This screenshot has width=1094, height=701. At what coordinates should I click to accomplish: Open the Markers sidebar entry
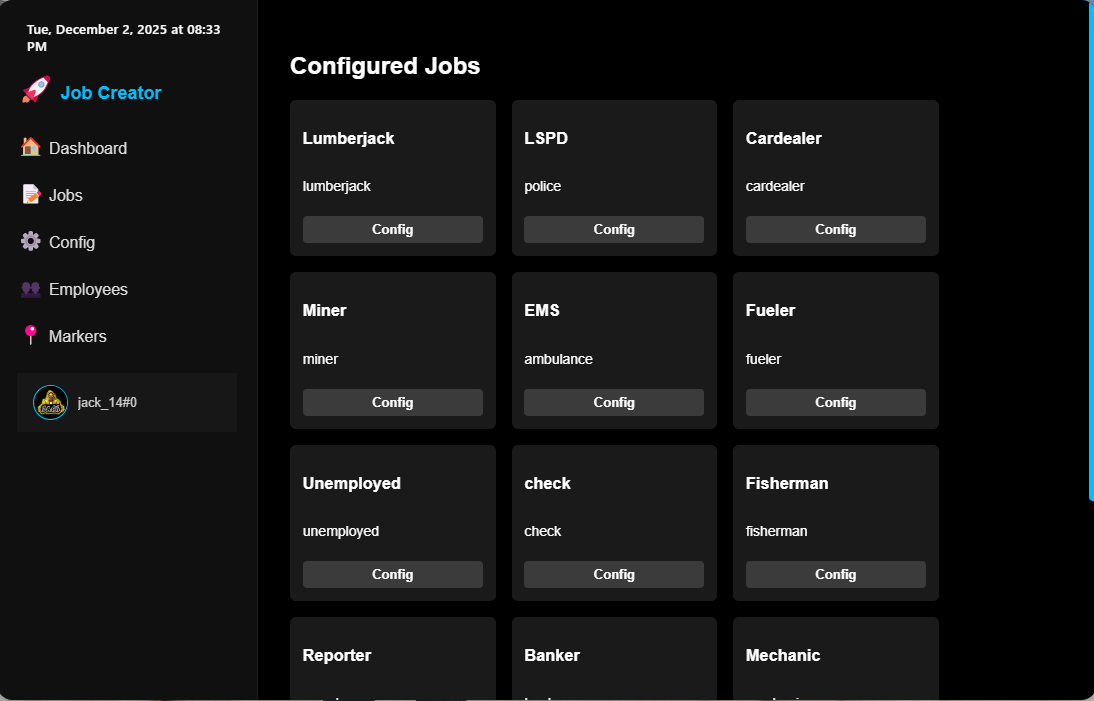(76, 335)
